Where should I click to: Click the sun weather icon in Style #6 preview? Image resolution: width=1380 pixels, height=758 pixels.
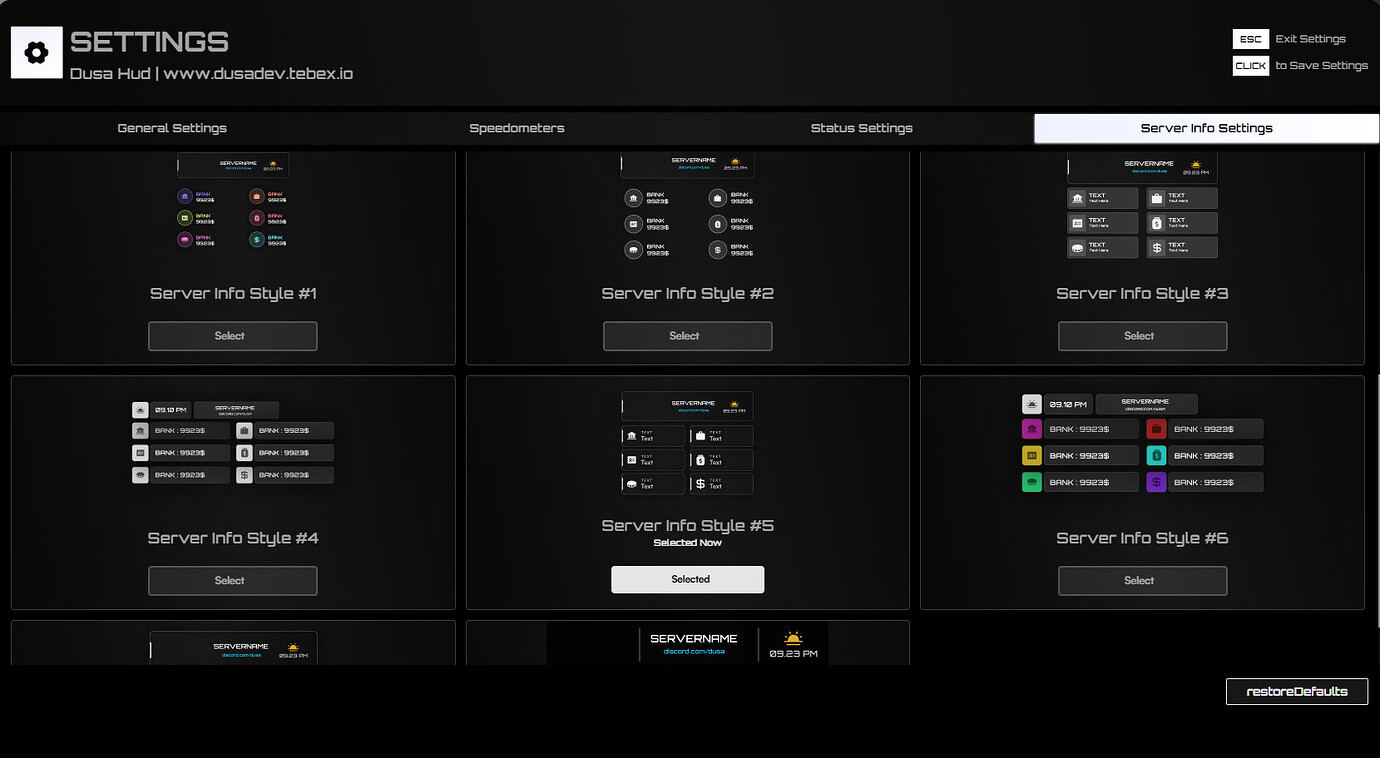coord(1031,404)
